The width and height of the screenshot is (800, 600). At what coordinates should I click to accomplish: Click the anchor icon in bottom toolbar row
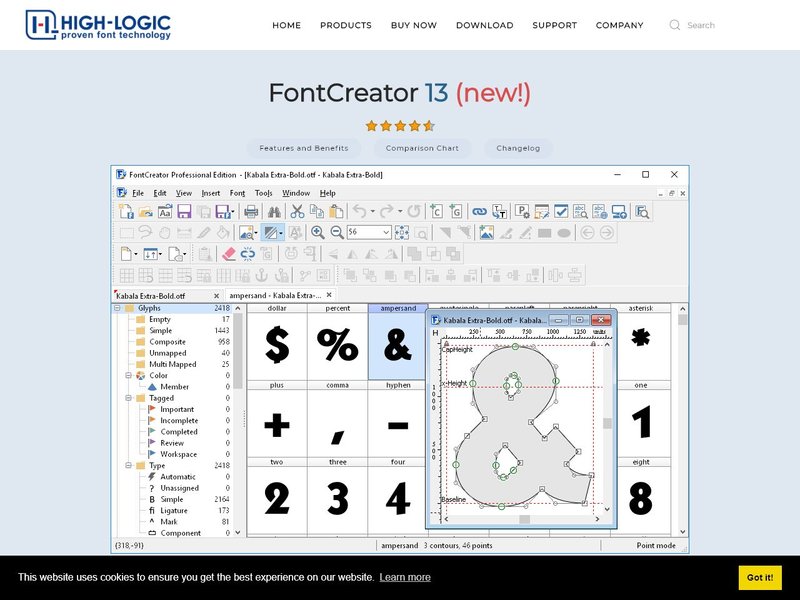262,276
